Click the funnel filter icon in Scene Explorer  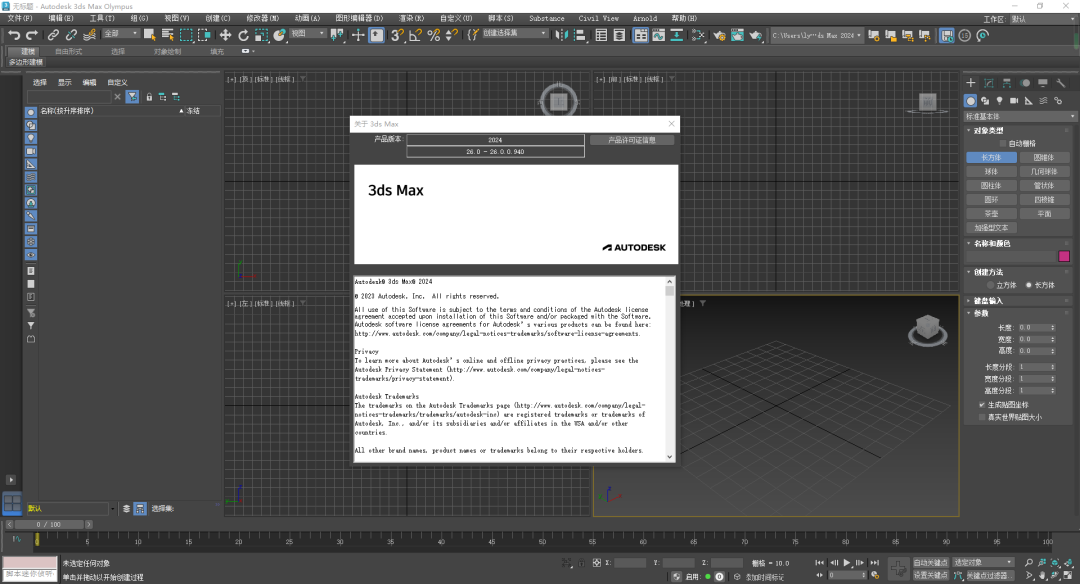tap(132, 97)
